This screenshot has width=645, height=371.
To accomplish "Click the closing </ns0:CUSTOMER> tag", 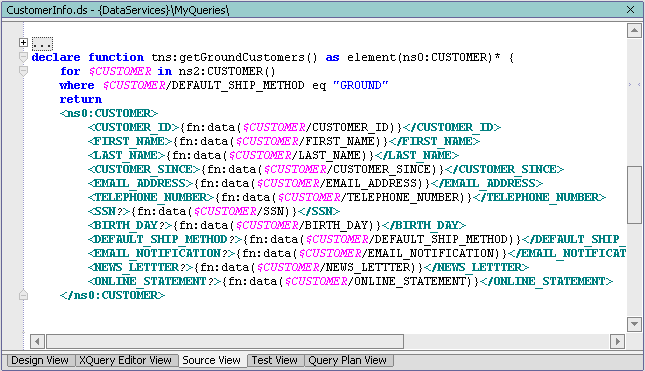I will point(112,295).
